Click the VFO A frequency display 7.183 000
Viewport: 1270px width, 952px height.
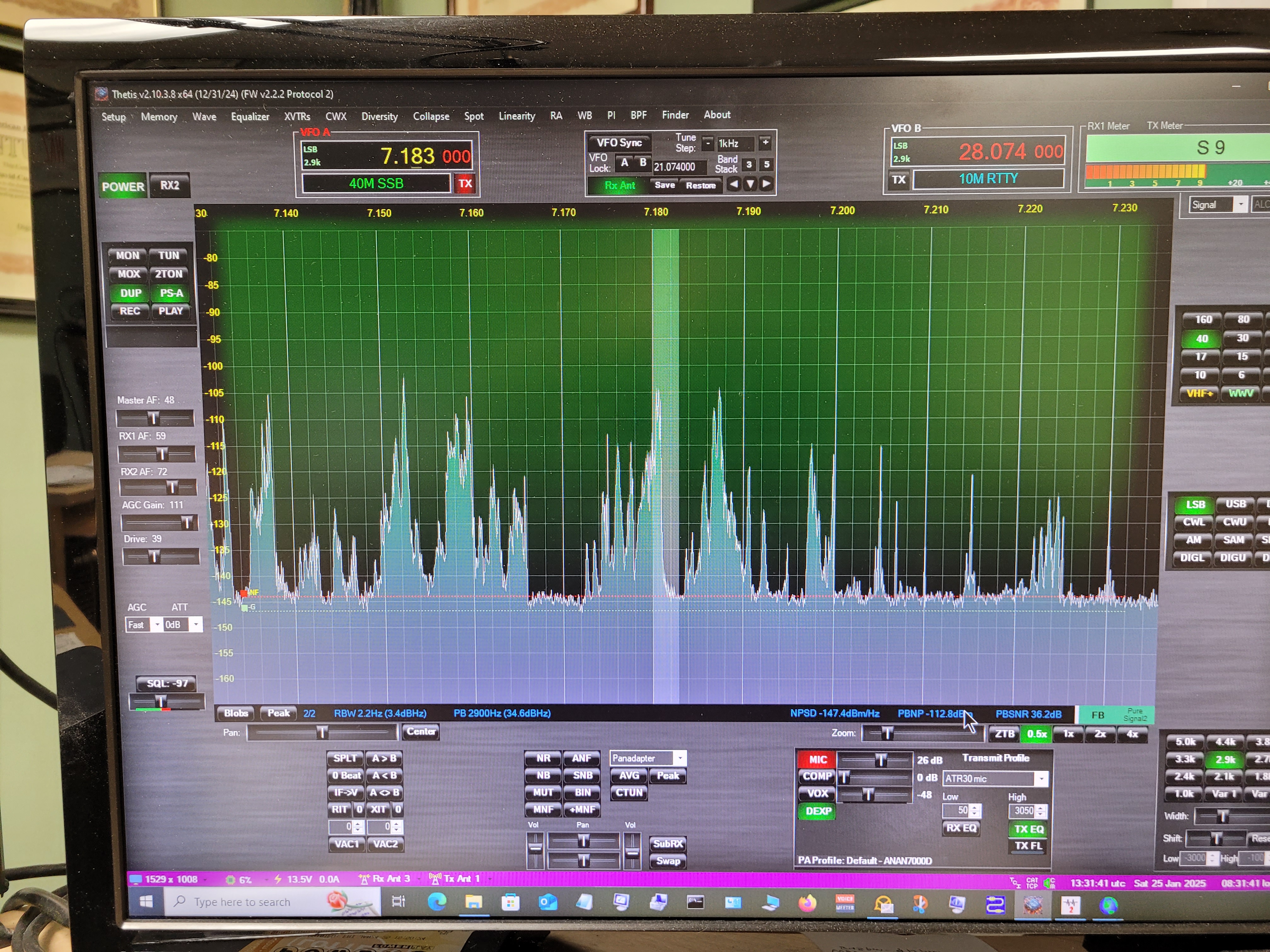[x=426, y=156]
